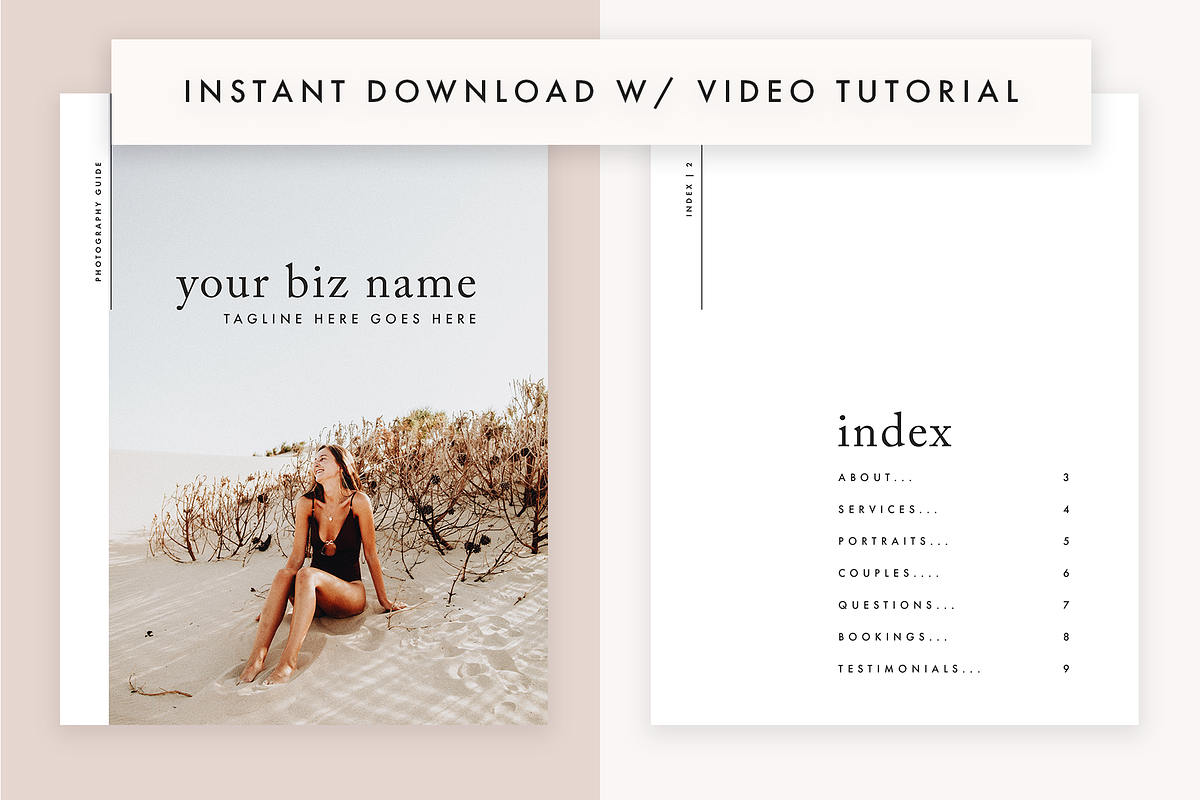Click the 'Portraits...' index entry
The image size is (1200, 800).
pos(893,542)
